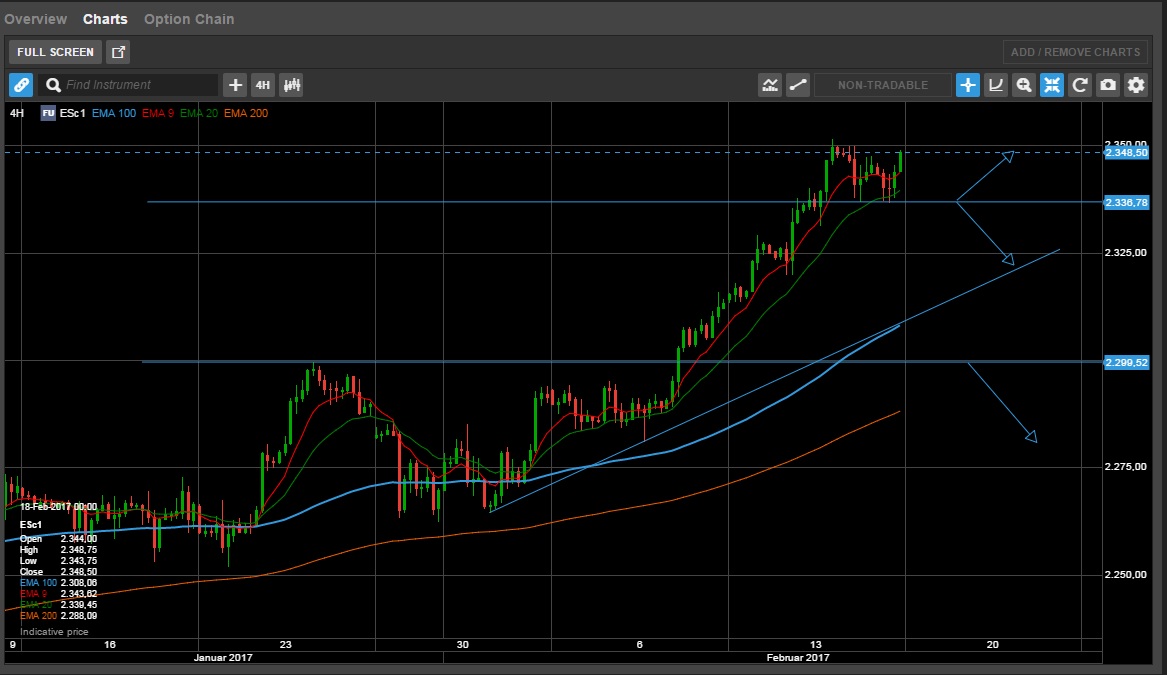Click date 30 on the time axis
The image size is (1167, 675).
point(463,644)
